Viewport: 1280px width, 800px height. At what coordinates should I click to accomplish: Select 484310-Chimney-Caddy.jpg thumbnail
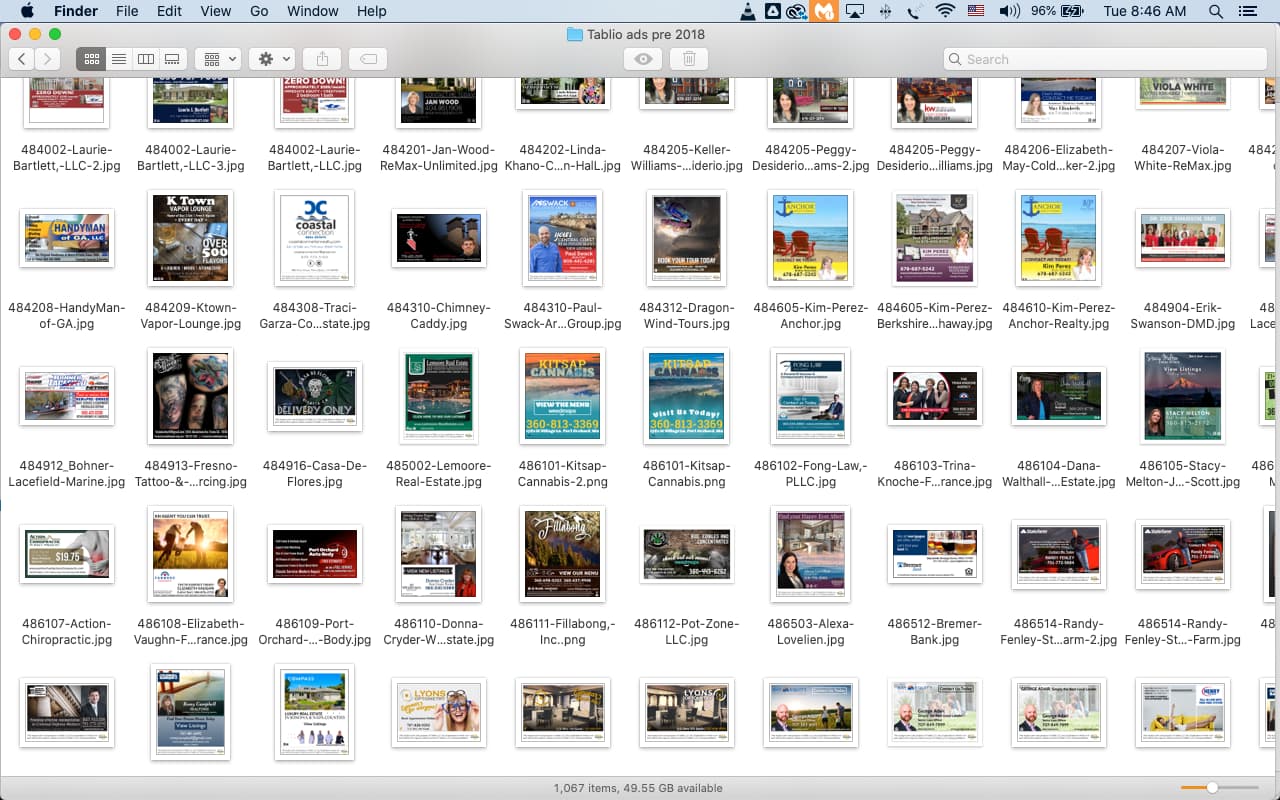click(x=438, y=238)
